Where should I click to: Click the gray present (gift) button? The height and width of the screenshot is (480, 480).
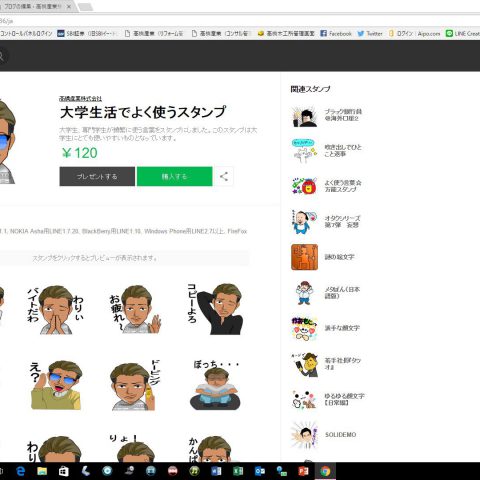click(97, 176)
